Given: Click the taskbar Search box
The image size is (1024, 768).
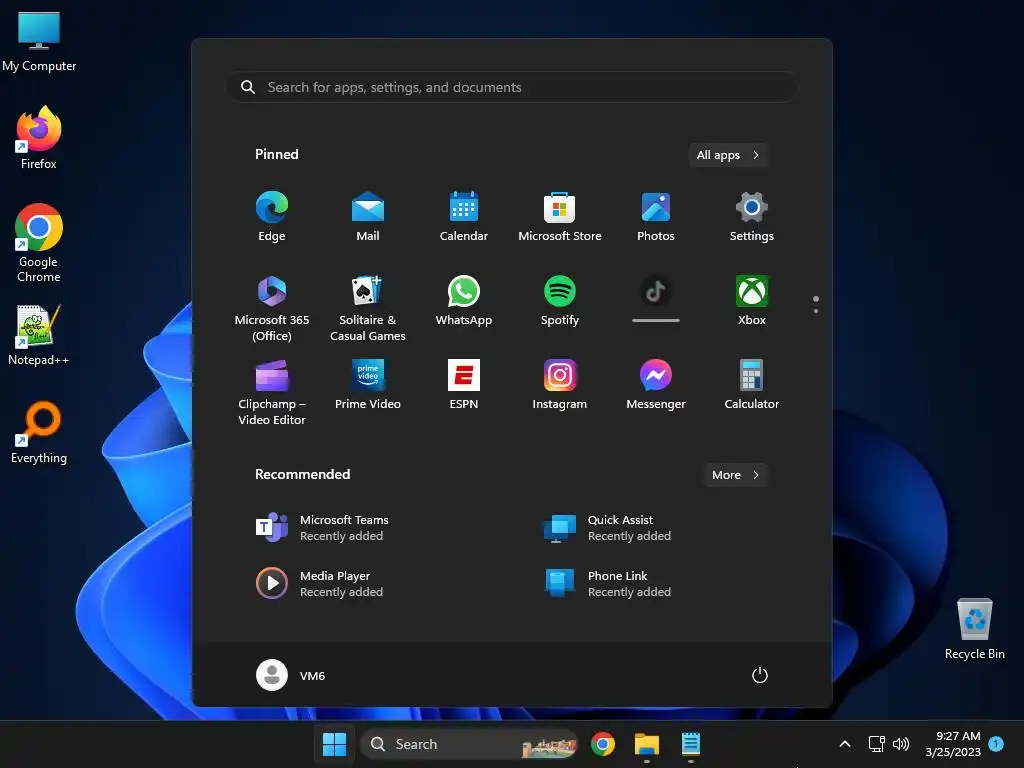Looking at the screenshot, I should [469, 744].
